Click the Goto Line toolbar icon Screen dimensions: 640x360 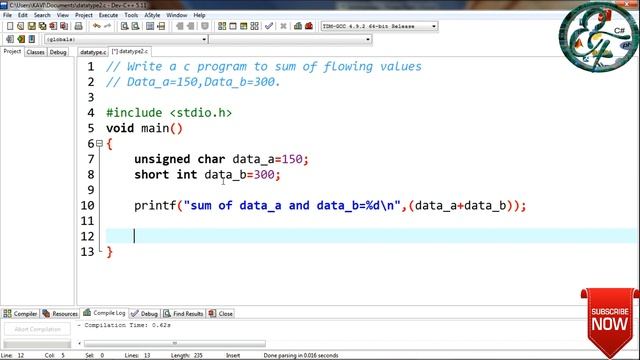click(x=161, y=26)
